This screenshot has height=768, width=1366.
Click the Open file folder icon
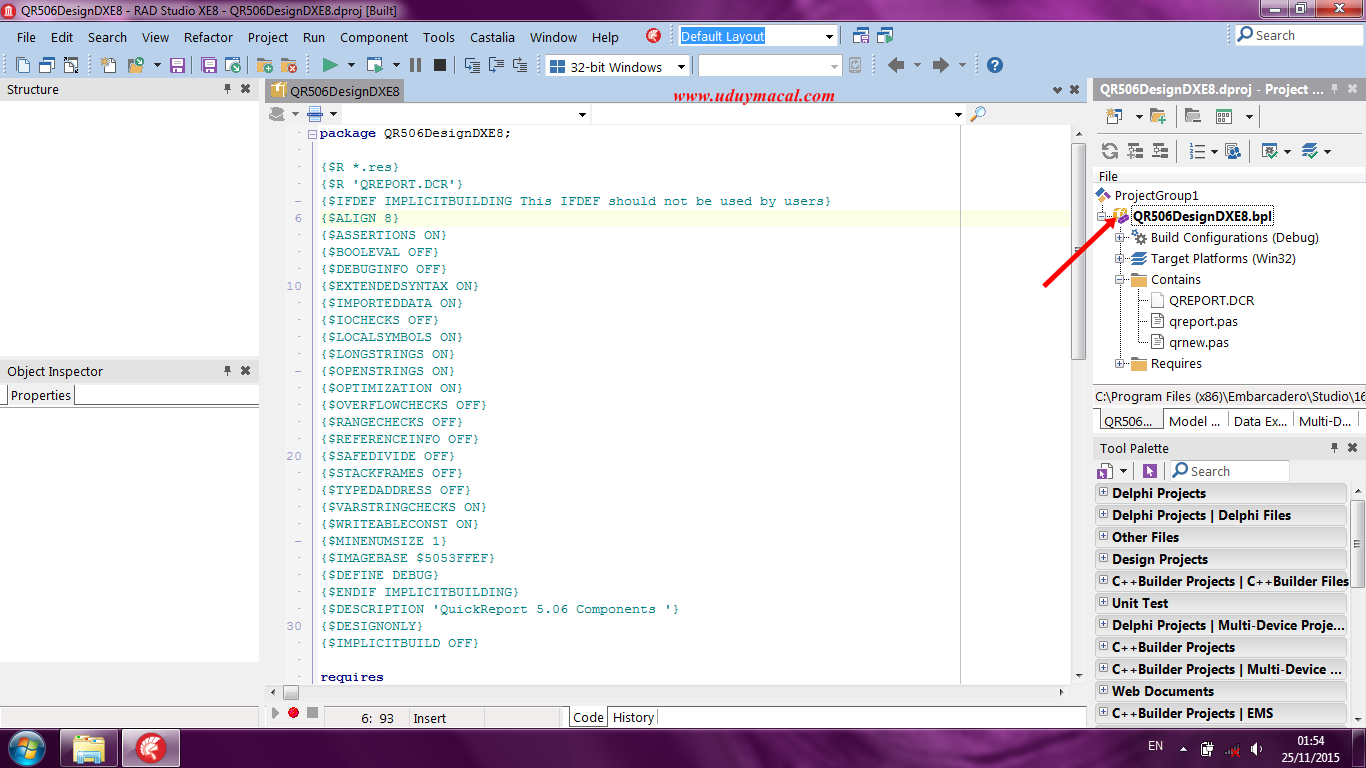[136, 65]
